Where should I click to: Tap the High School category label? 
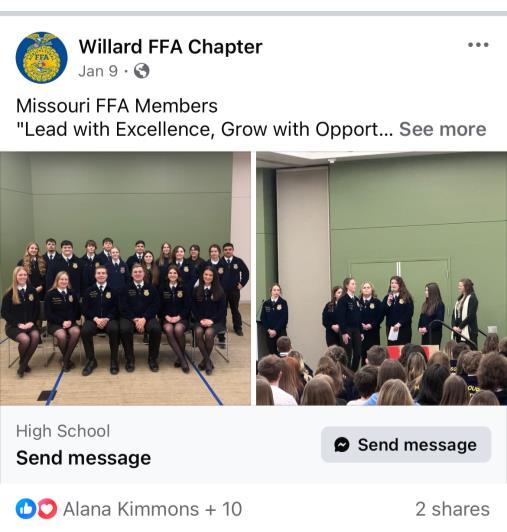pos(63,431)
